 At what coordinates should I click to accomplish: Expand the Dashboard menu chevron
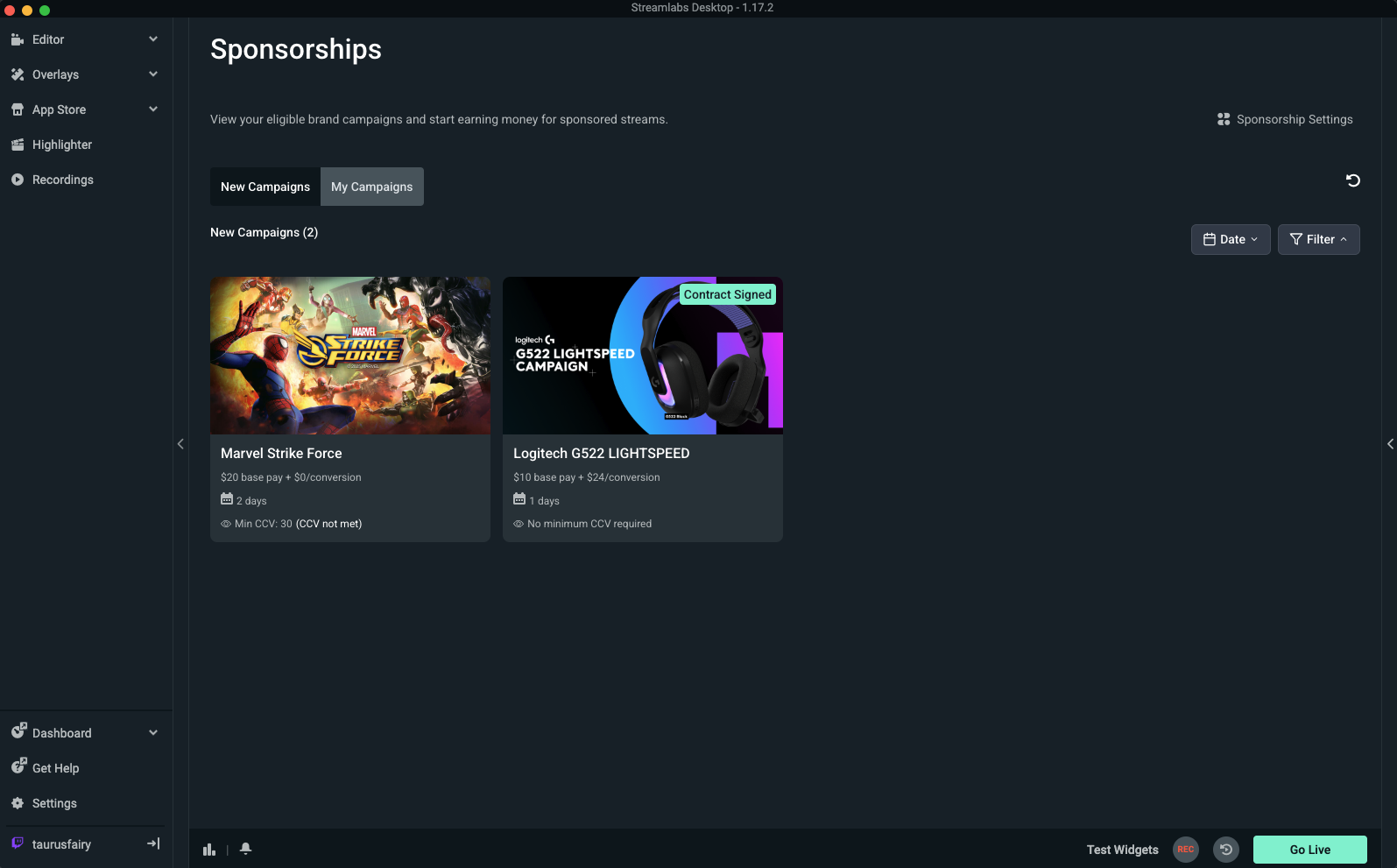[x=153, y=733]
